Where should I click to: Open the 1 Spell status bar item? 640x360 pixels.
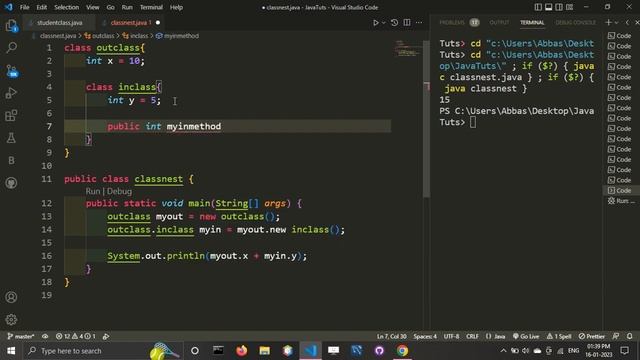click(x=559, y=336)
